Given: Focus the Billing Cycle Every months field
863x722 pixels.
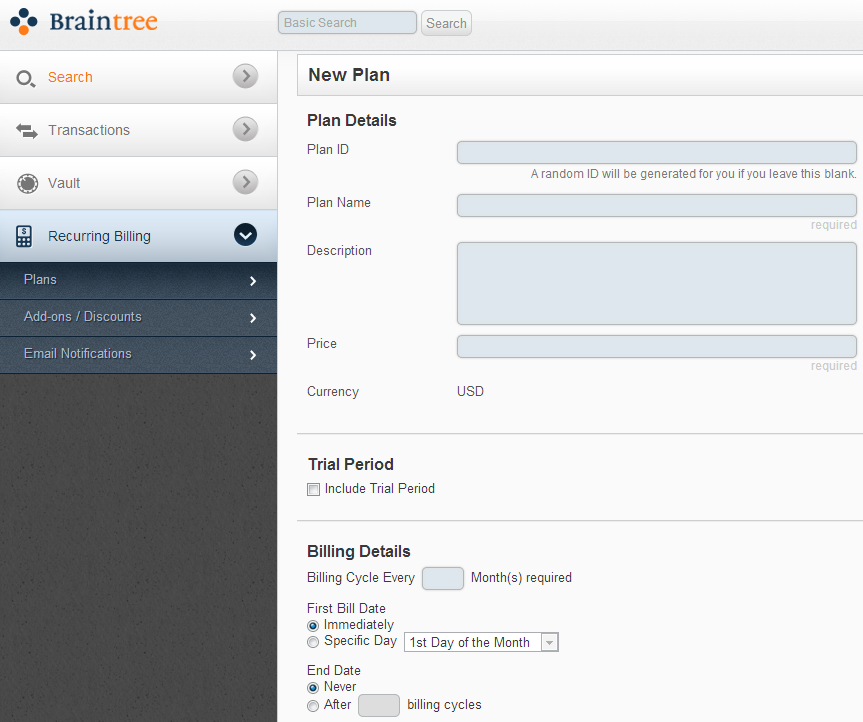Looking at the screenshot, I should 443,578.
